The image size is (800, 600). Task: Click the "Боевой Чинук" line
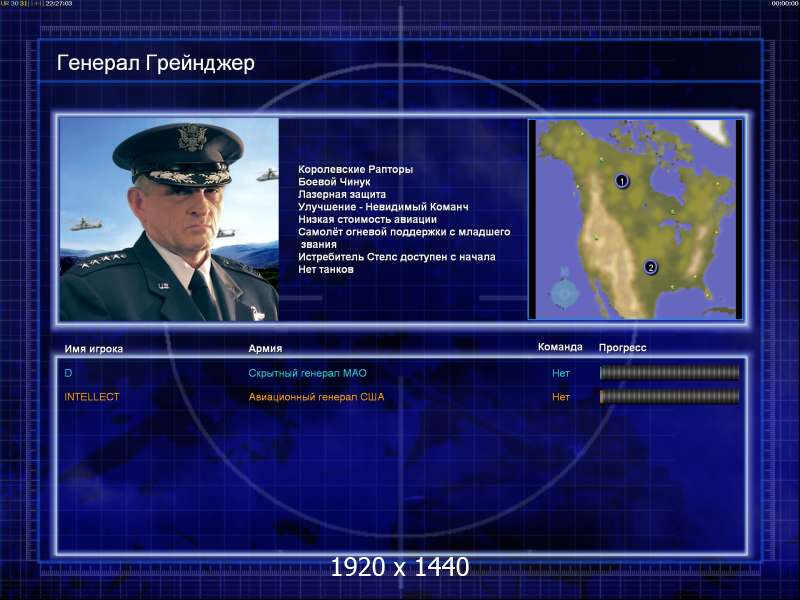[334, 182]
